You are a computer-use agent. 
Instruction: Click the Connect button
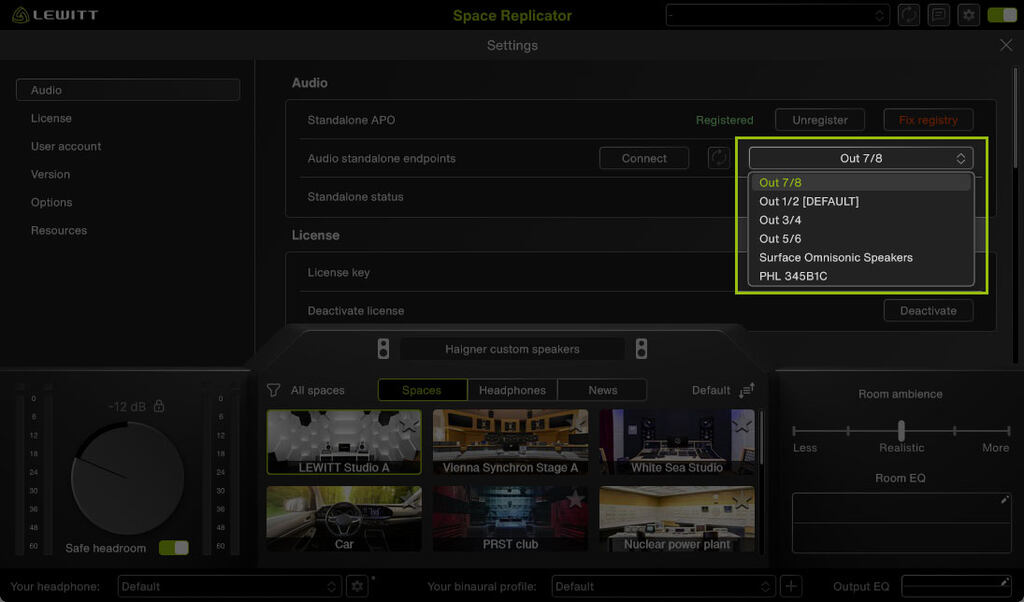[x=644, y=158]
